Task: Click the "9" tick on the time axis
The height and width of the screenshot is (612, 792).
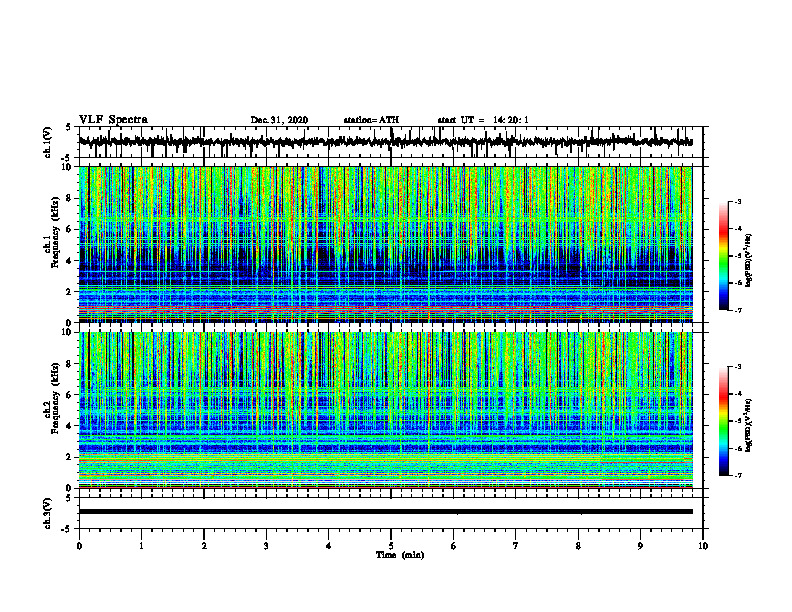Action: (x=640, y=546)
